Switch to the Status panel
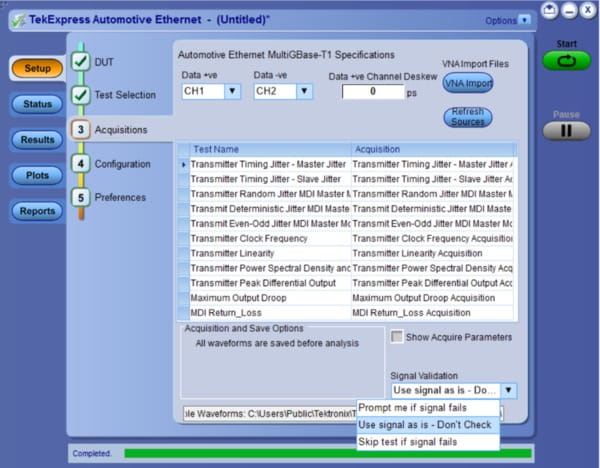600x468 pixels. [37, 104]
